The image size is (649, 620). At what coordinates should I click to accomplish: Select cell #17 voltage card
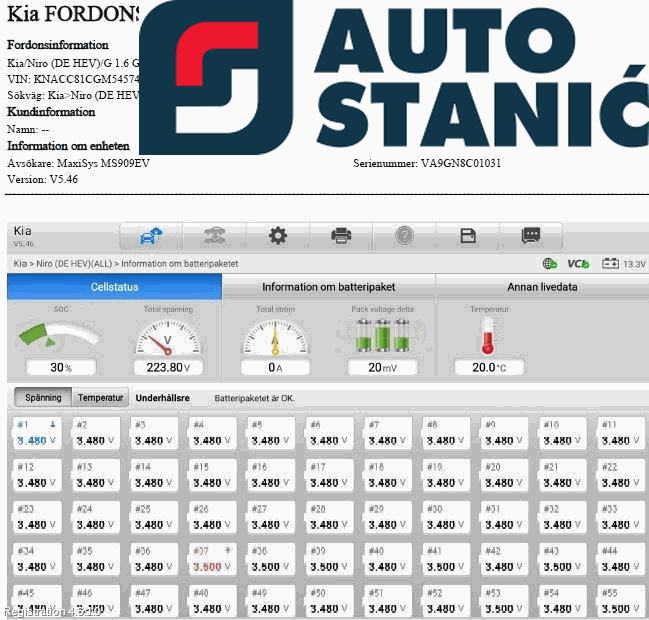point(329,475)
